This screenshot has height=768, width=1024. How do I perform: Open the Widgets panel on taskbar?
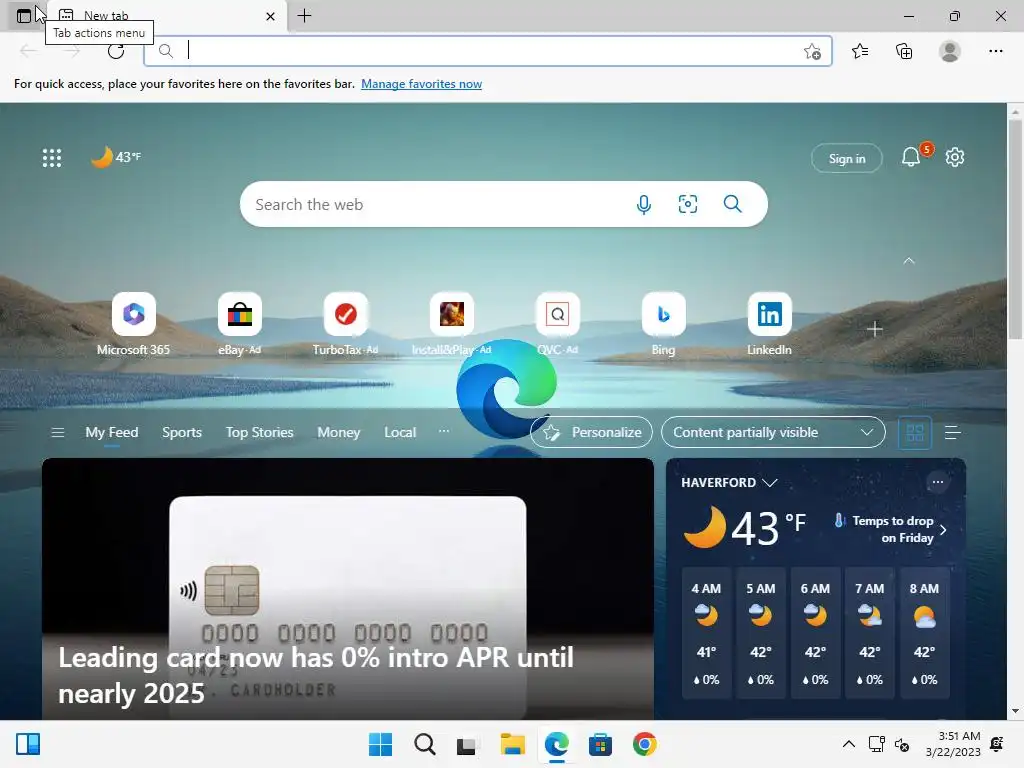[x=28, y=744]
